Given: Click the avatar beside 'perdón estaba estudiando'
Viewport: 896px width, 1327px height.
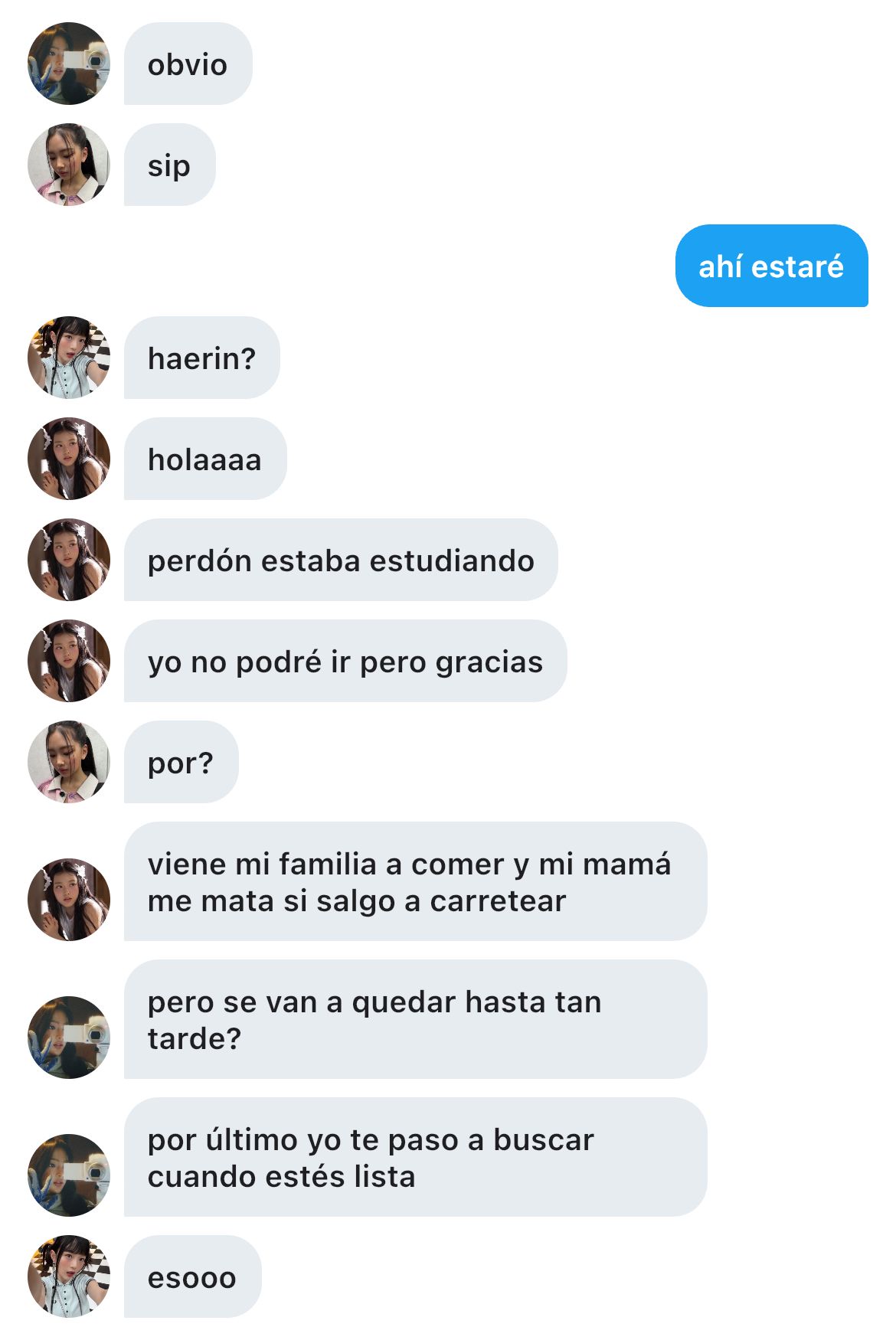Looking at the screenshot, I should pos(69,560).
